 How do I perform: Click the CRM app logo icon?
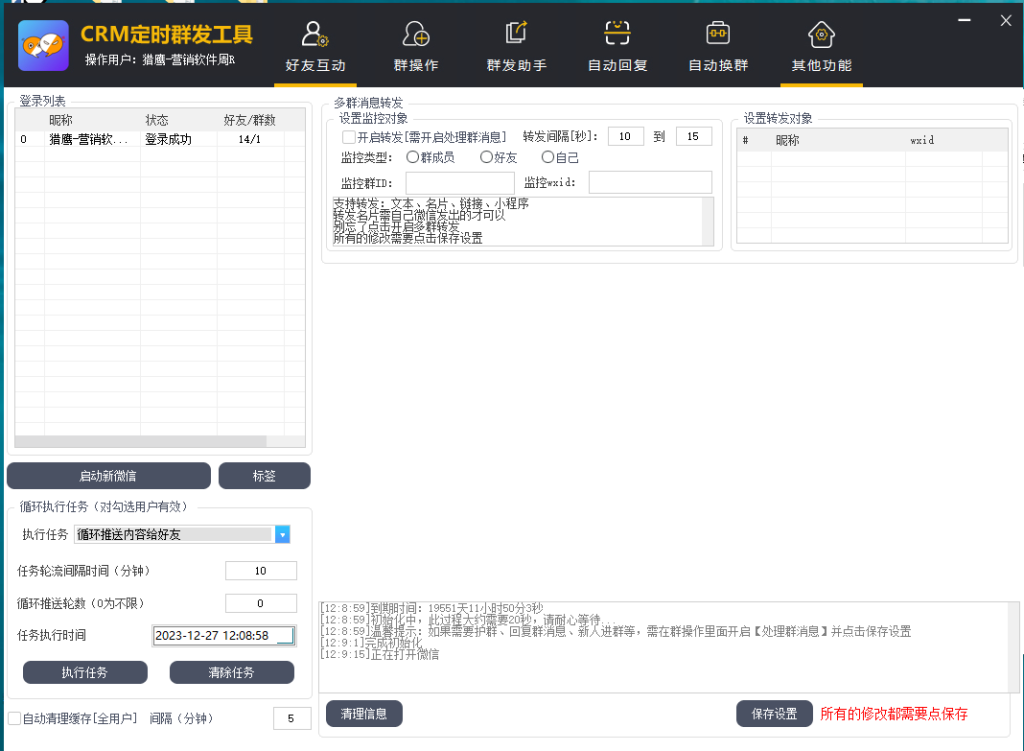tap(43, 45)
